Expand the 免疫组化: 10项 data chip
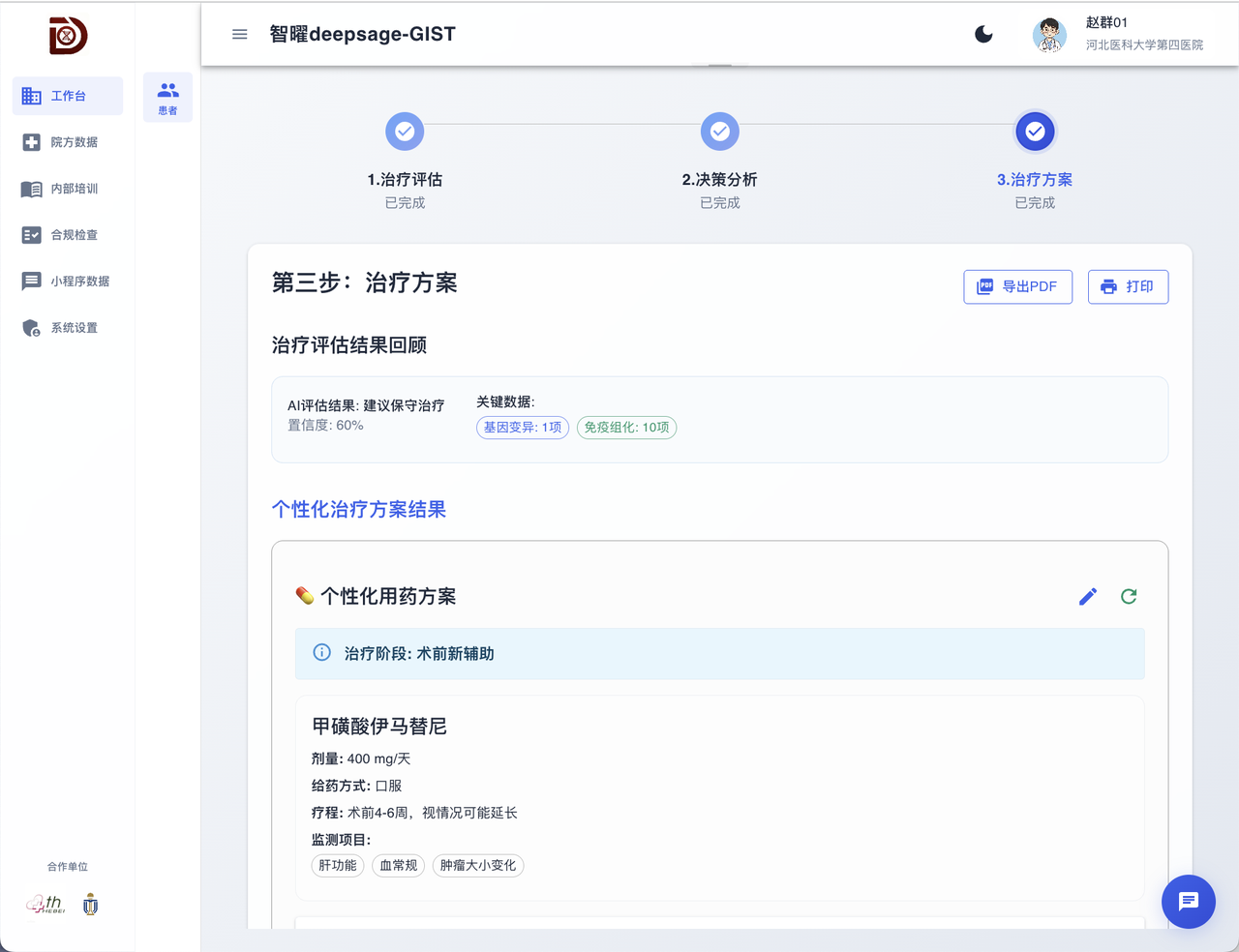 626,427
